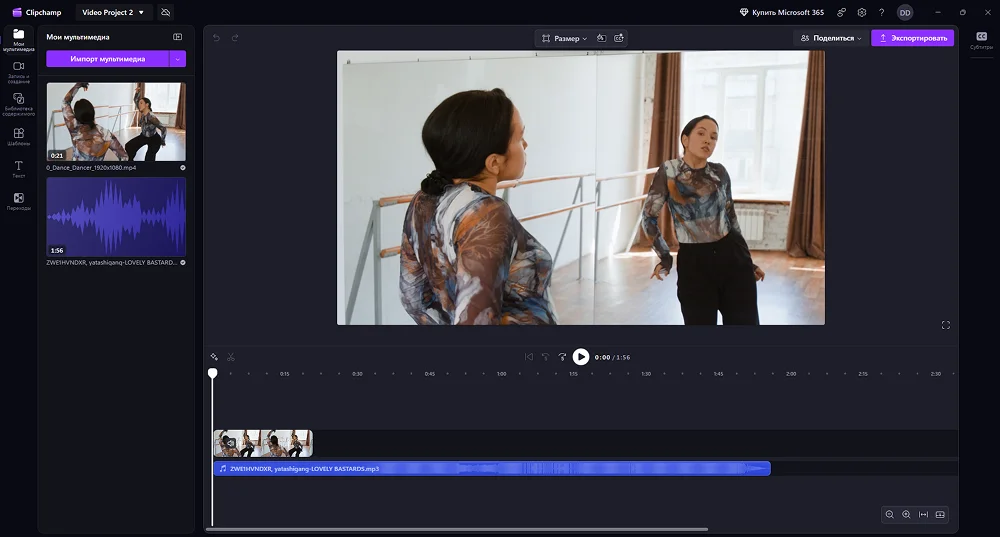Click the 0_Dance_Dancer_1920x1080.mp4 file name
1000x537 pixels.
(x=91, y=168)
